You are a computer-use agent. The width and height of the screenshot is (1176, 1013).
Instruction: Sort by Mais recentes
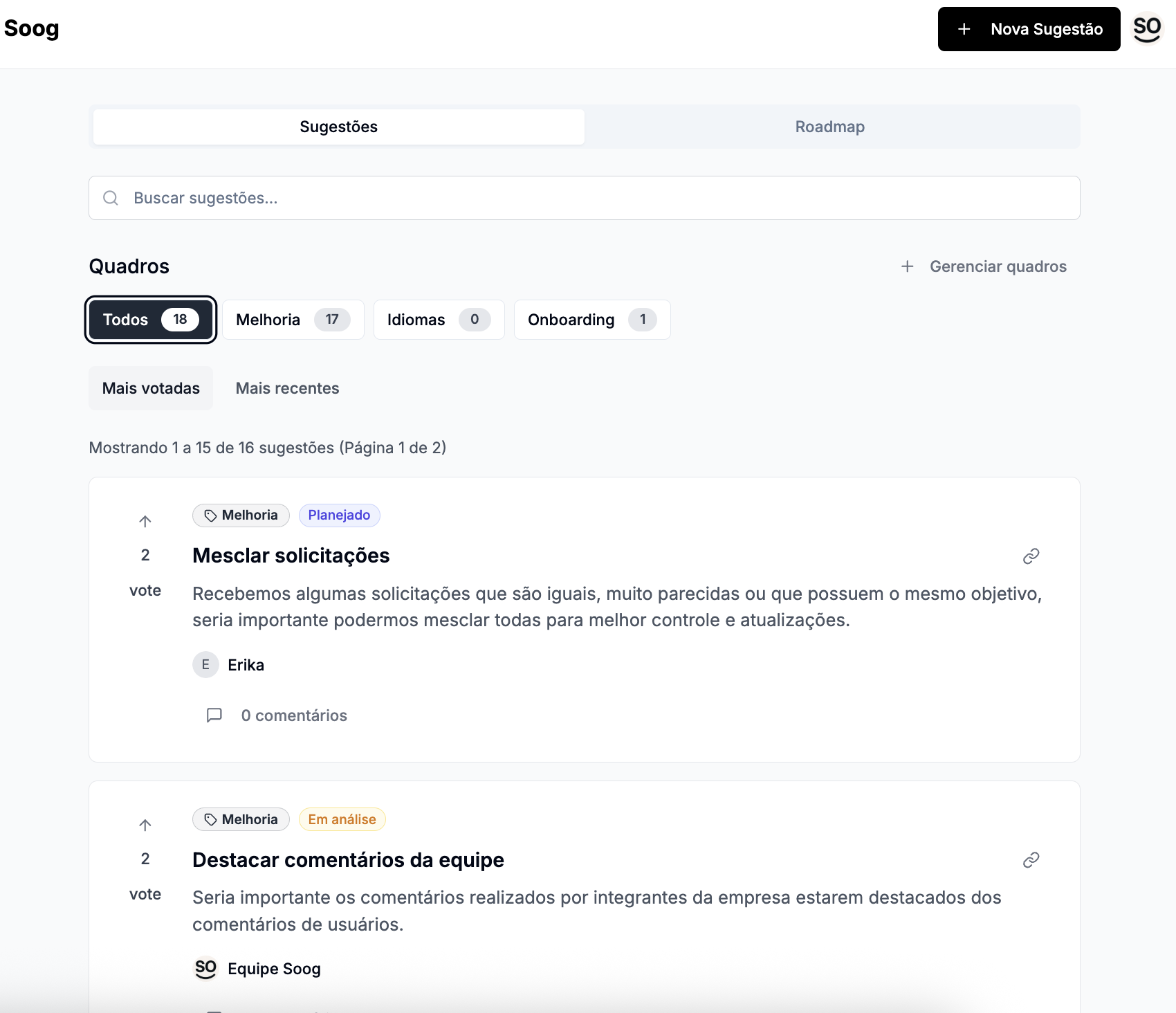[287, 388]
